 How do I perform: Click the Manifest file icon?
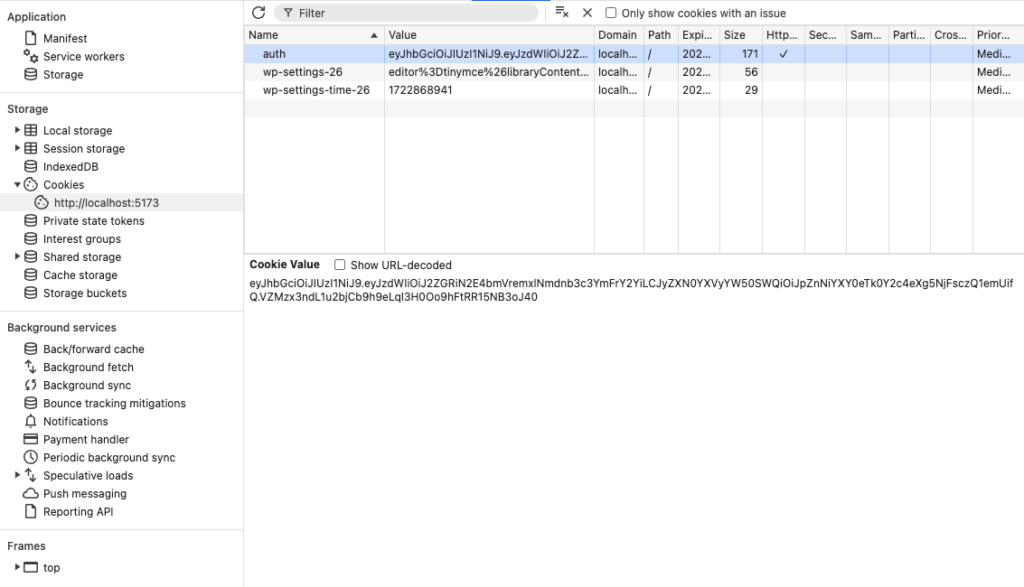(x=30, y=39)
